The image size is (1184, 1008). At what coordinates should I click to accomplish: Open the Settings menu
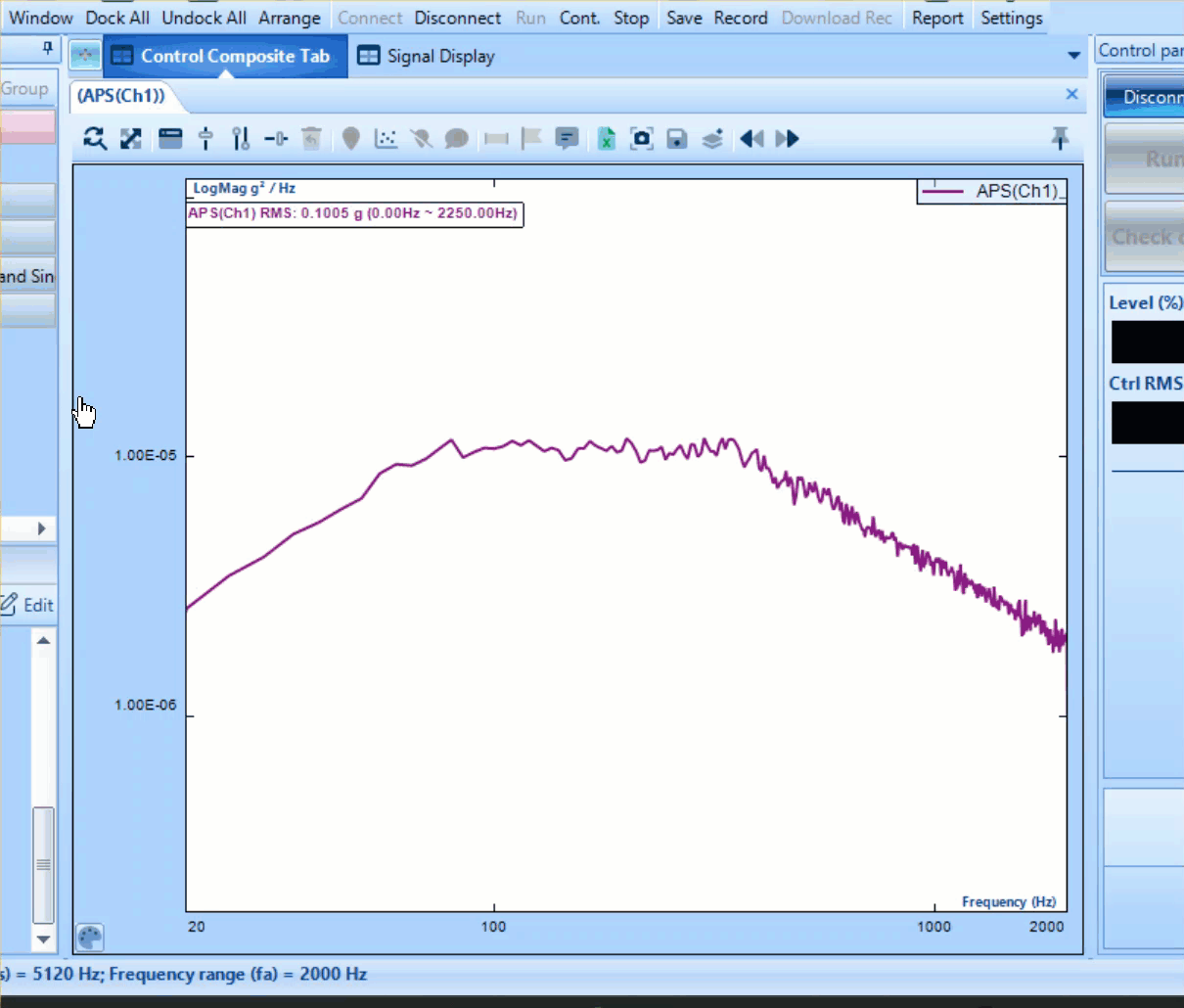pos(1011,18)
